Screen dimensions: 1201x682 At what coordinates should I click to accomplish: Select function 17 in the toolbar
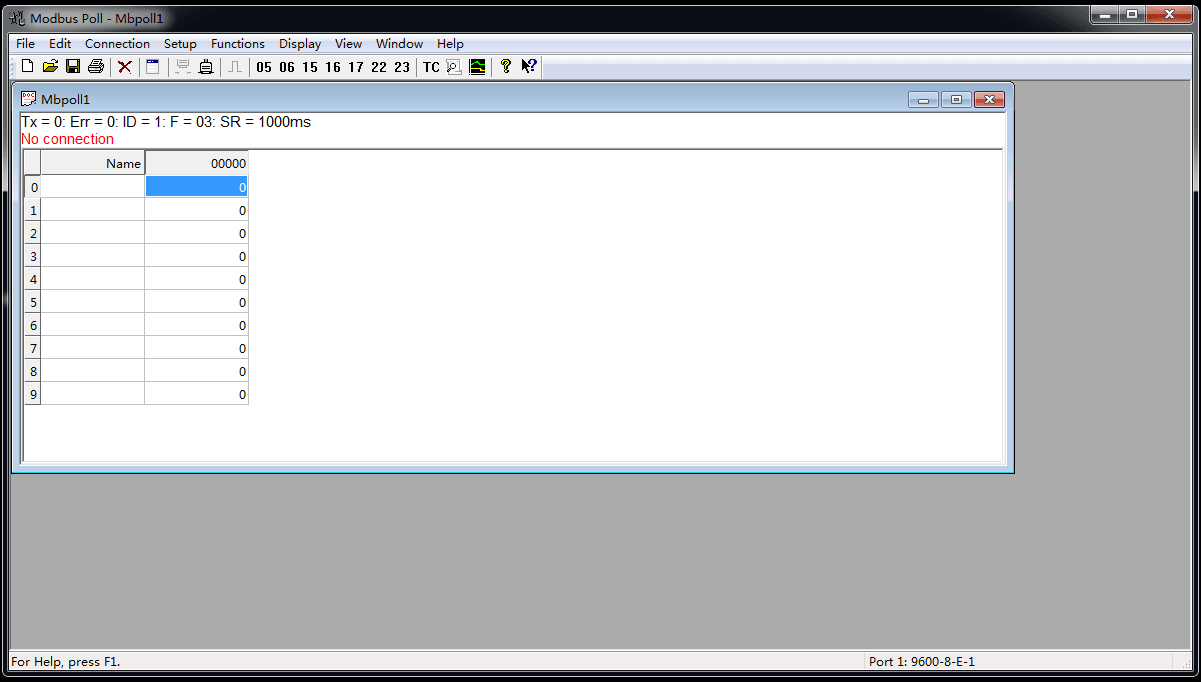356,67
